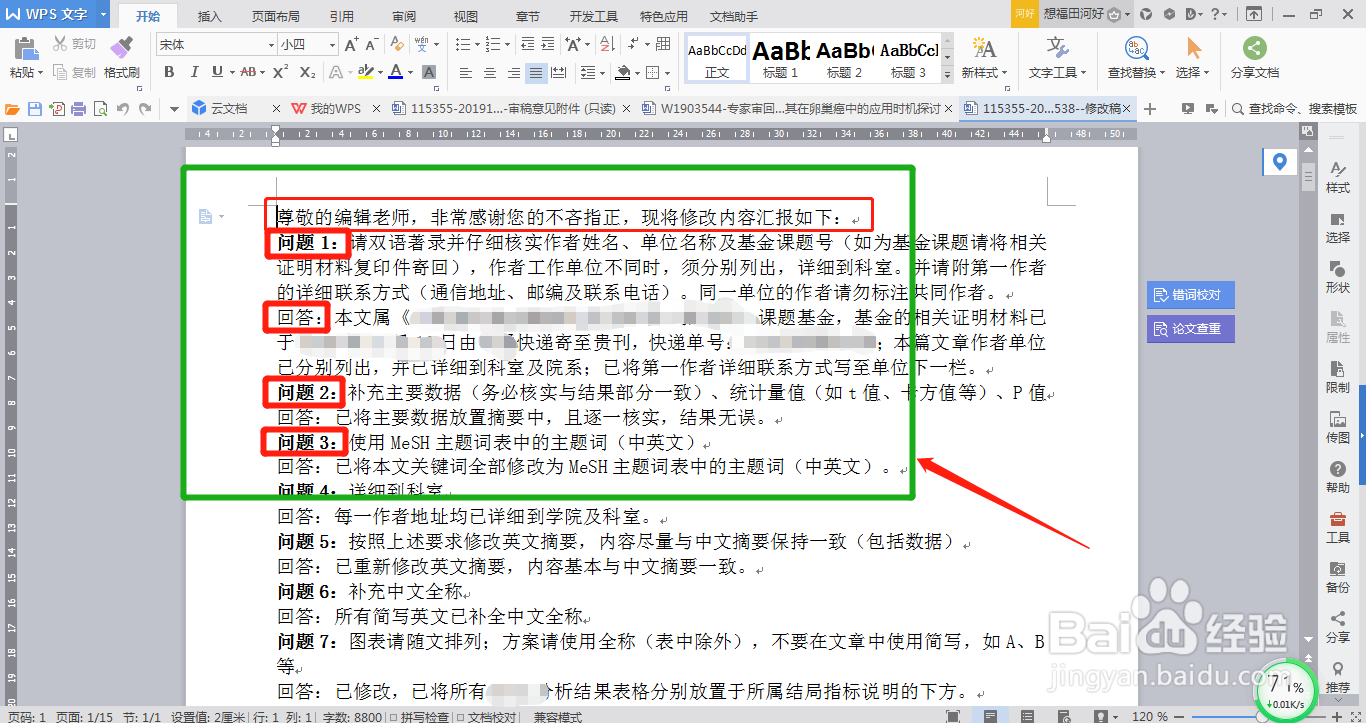Open the 帮助 sidebar icon
Image resolution: width=1366 pixels, height=723 pixels.
[x=1337, y=478]
